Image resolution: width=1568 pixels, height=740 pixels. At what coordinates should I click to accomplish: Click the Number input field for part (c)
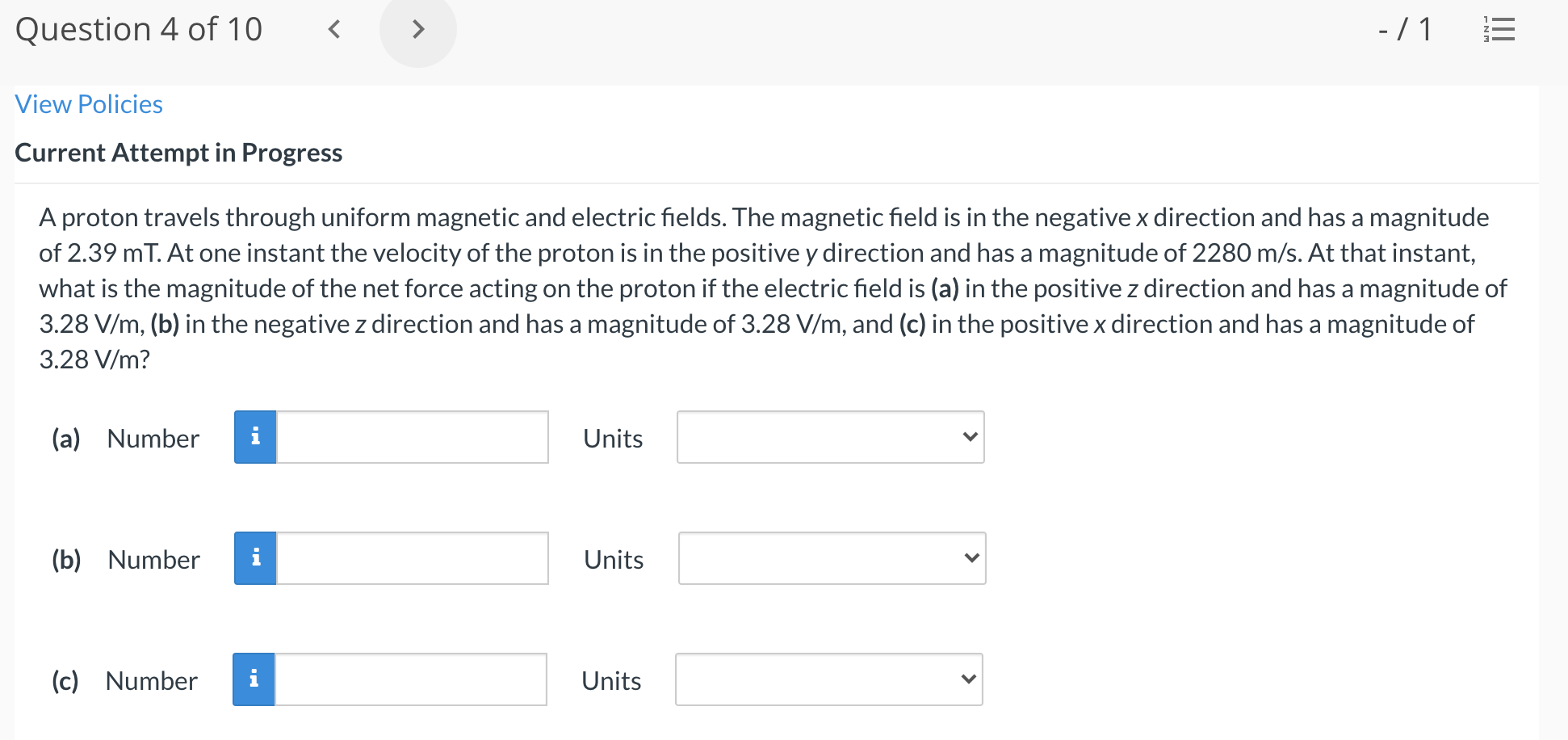[412, 679]
